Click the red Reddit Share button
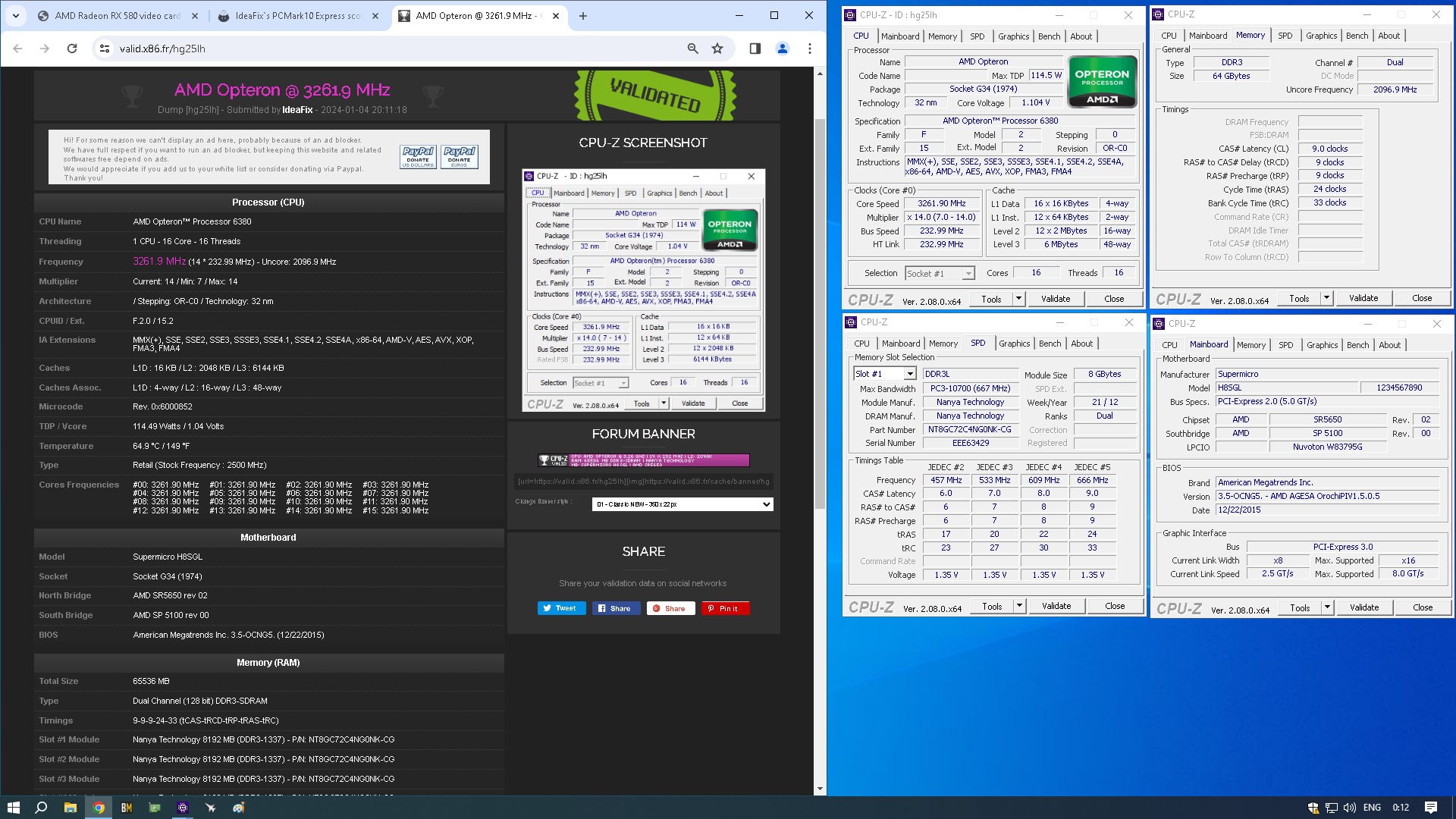The height and width of the screenshot is (819, 1456). 671,608
